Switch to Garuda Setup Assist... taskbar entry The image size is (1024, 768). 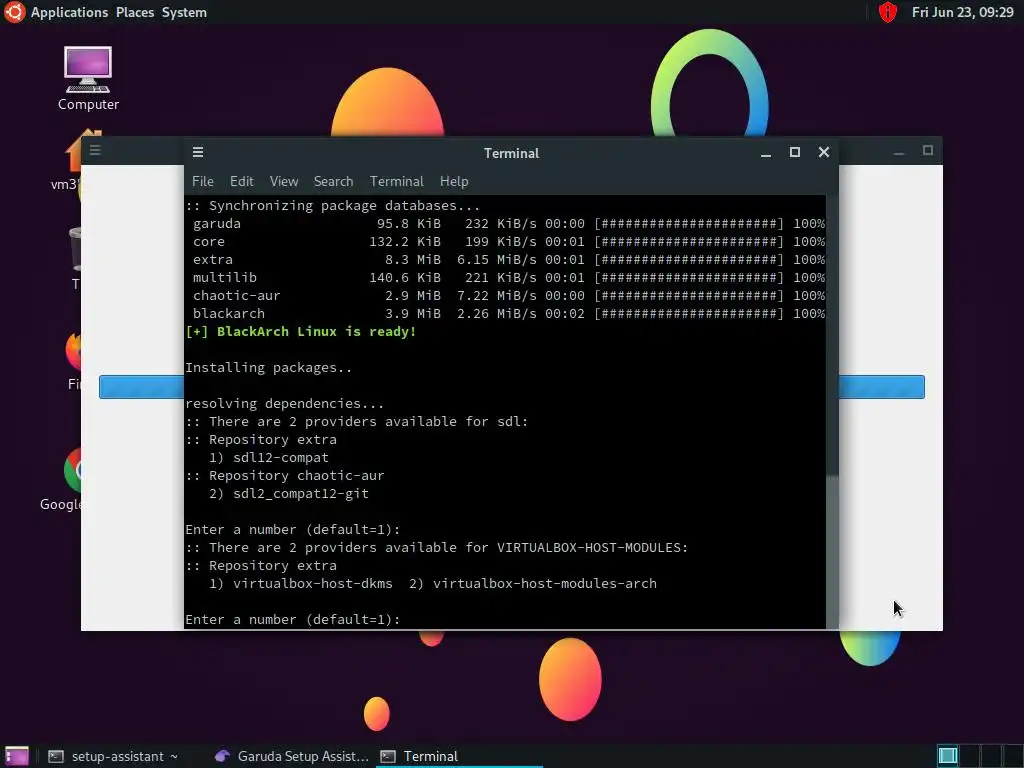[x=292, y=756]
